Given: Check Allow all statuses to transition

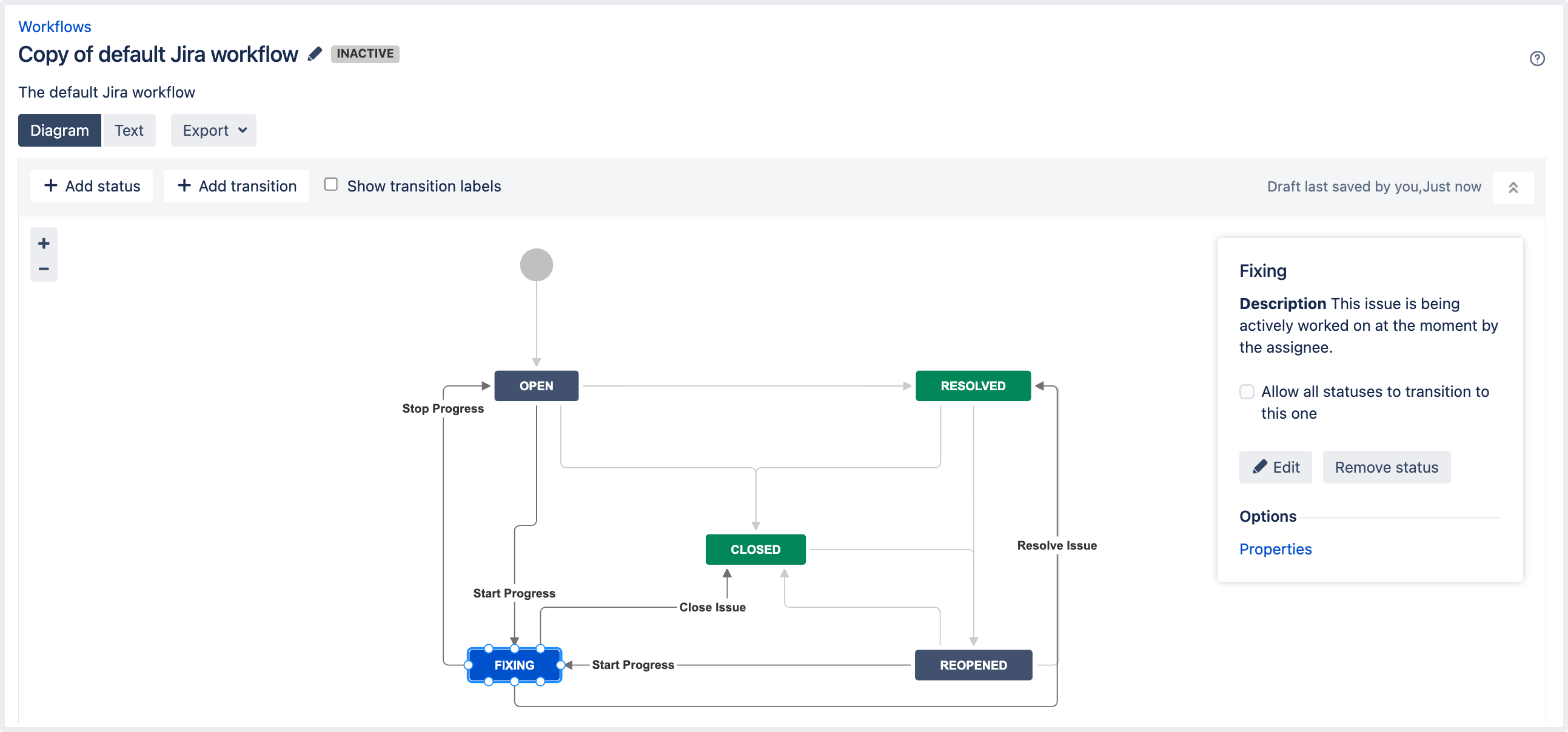Looking at the screenshot, I should [x=1246, y=392].
